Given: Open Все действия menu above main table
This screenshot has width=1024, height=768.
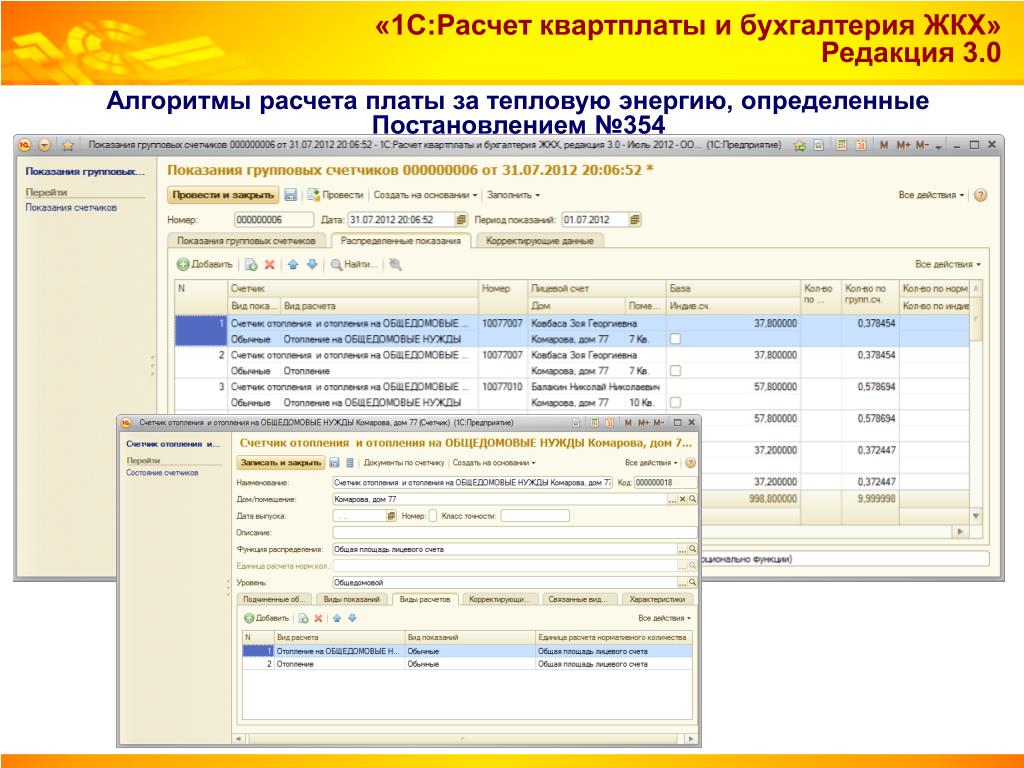Looking at the screenshot, I should pos(948,264).
